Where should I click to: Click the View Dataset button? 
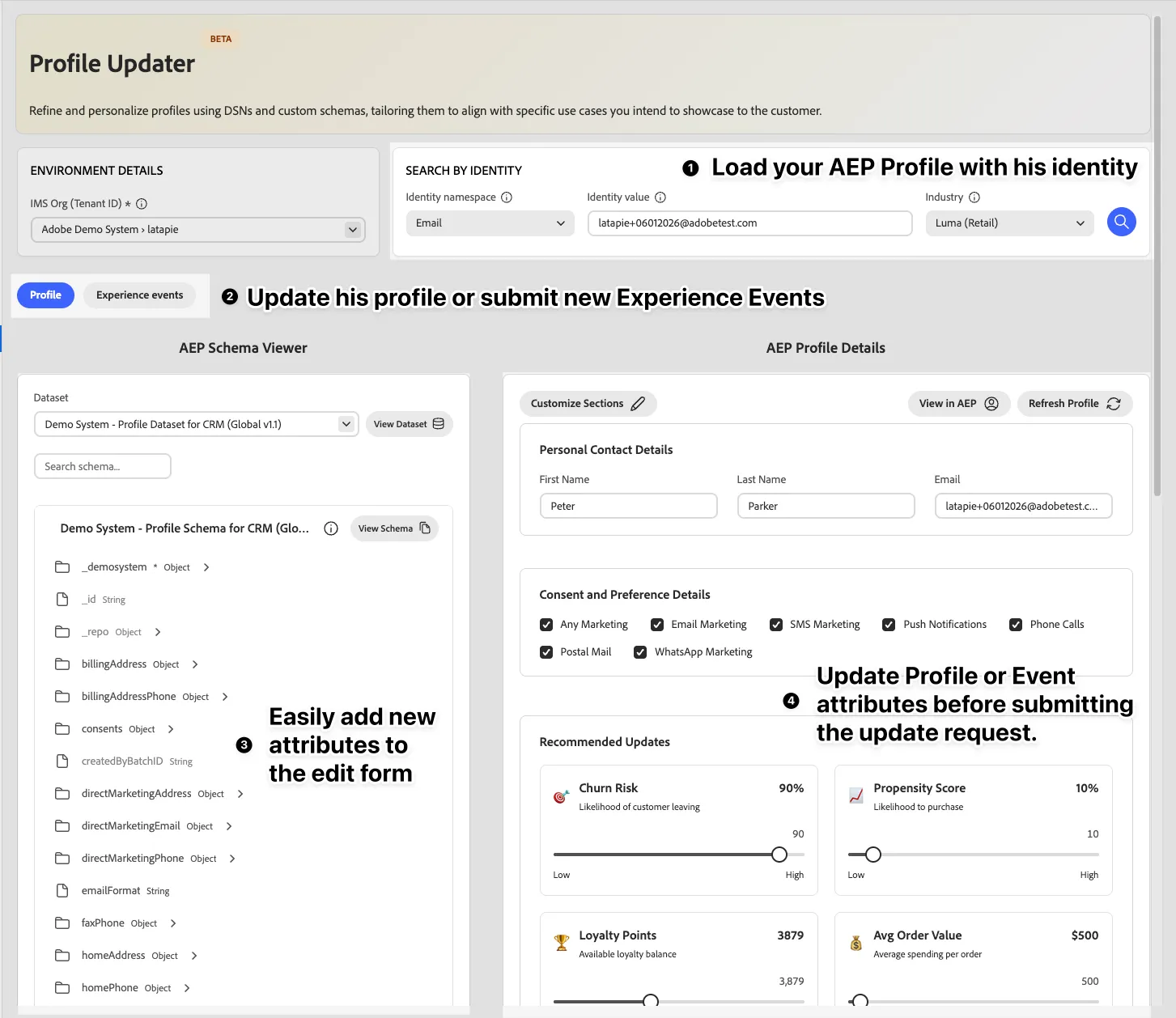coord(409,424)
